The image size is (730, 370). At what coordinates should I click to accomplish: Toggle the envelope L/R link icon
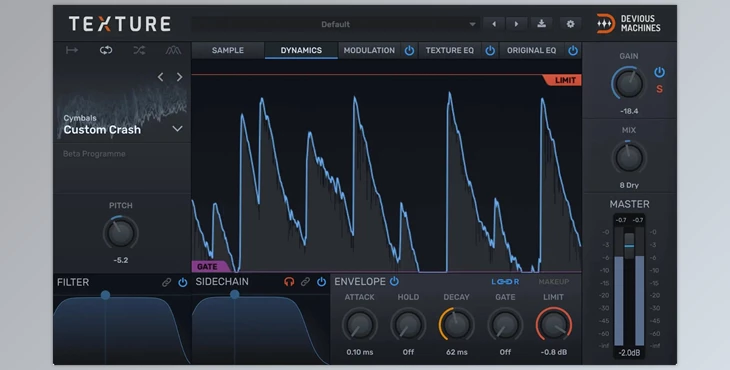click(505, 282)
